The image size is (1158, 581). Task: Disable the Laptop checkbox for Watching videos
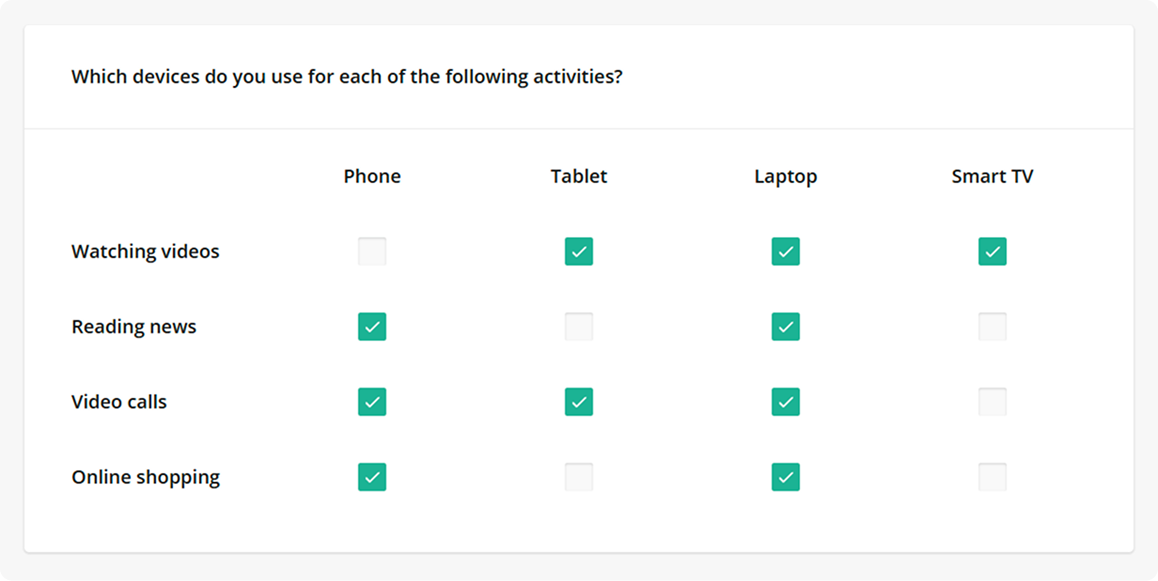click(x=786, y=251)
